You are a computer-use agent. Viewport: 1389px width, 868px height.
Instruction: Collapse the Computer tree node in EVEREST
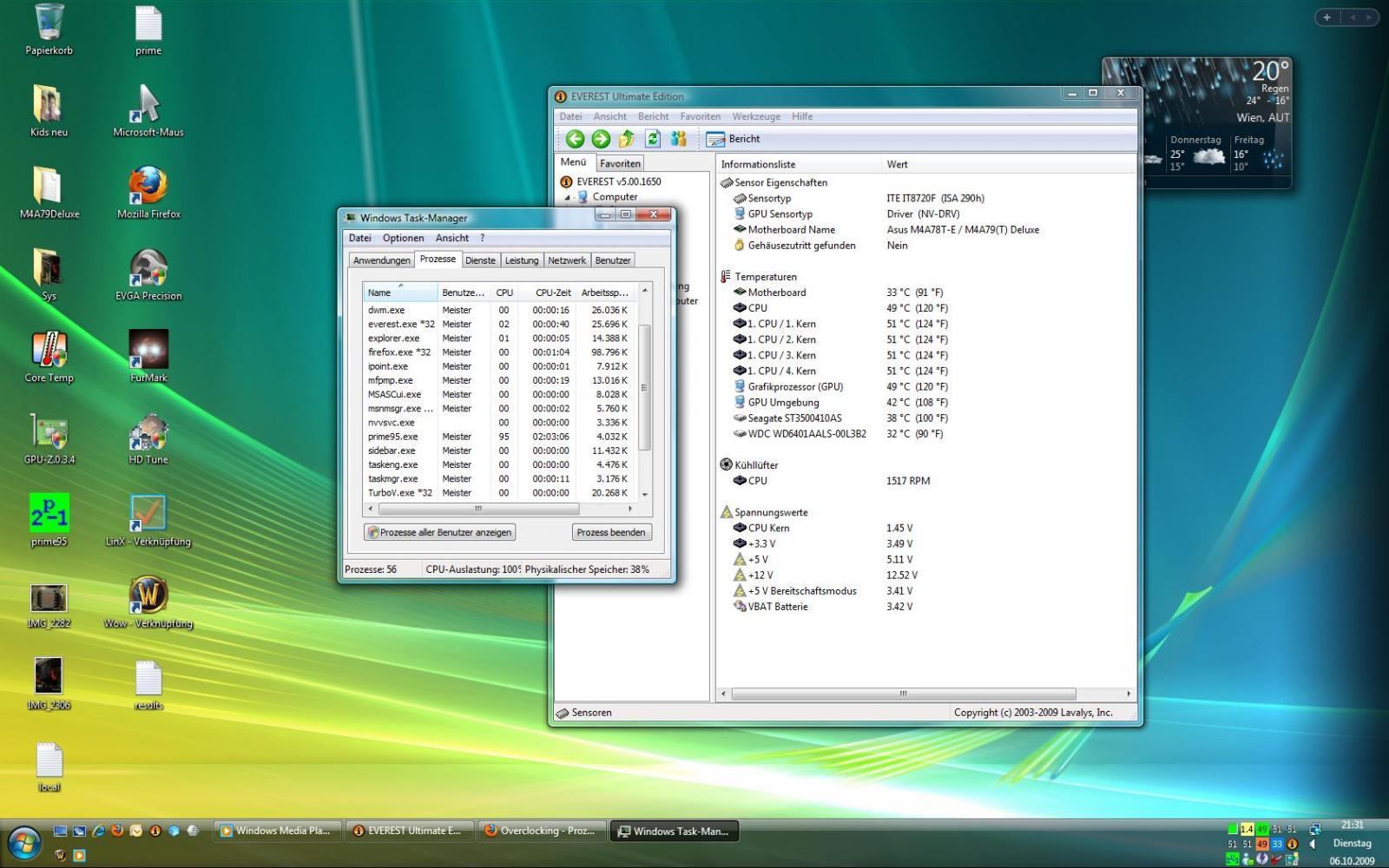pyautogui.click(x=568, y=197)
